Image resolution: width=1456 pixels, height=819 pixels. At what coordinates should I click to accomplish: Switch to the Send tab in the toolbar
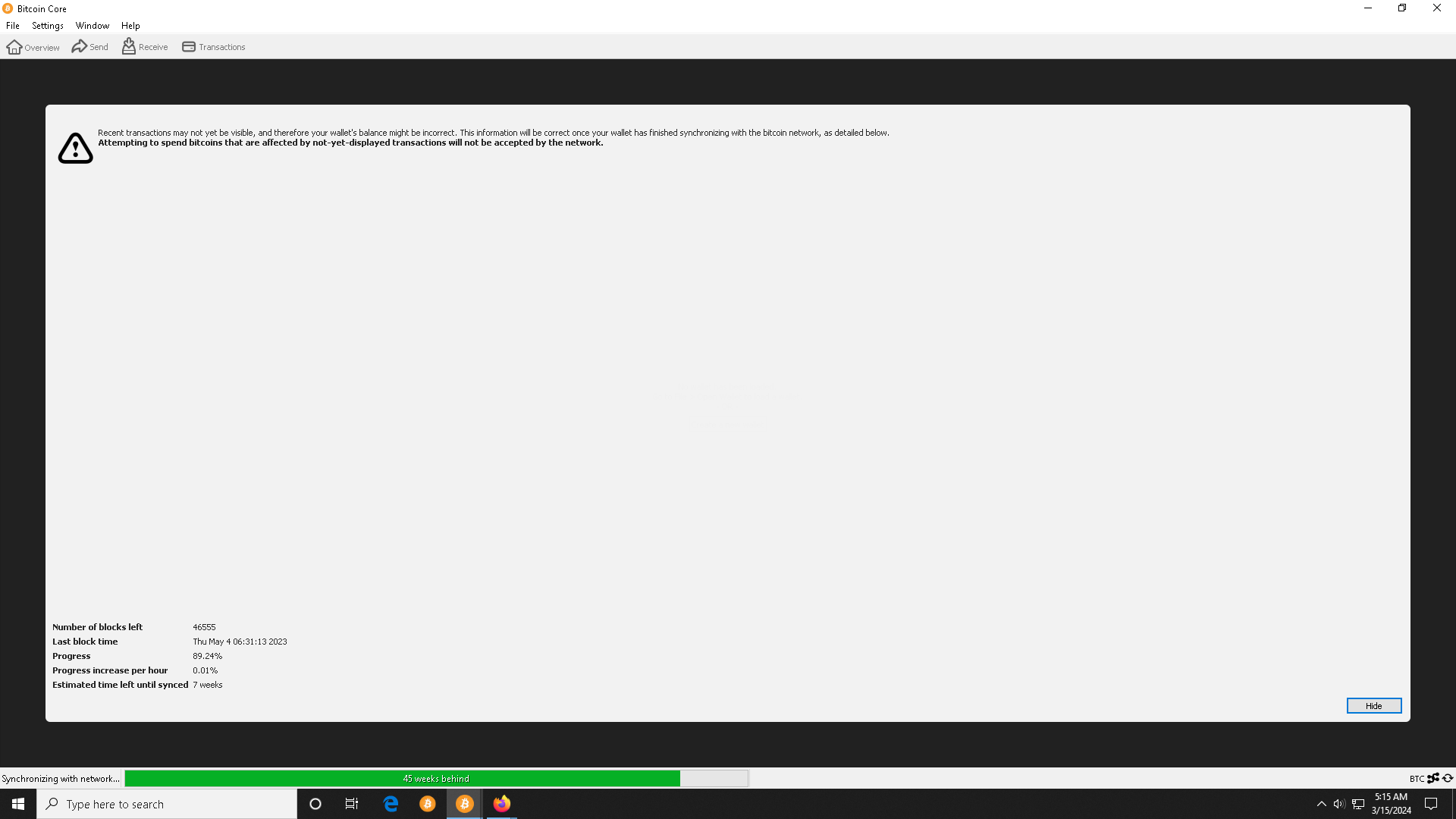pyautogui.click(x=90, y=47)
